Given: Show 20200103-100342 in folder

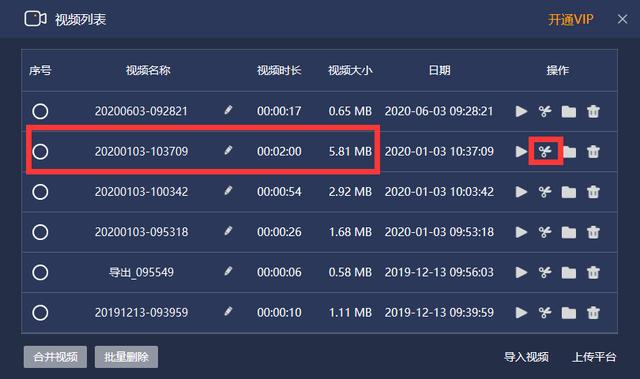Looking at the screenshot, I should 569,192.
